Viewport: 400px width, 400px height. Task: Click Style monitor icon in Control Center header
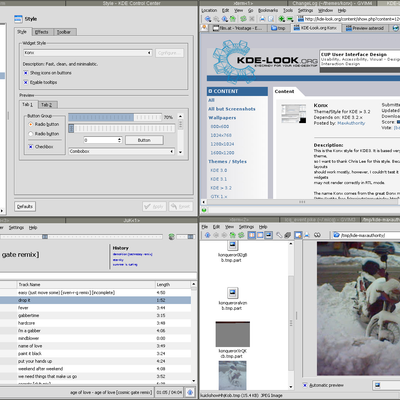pos(18,19)
